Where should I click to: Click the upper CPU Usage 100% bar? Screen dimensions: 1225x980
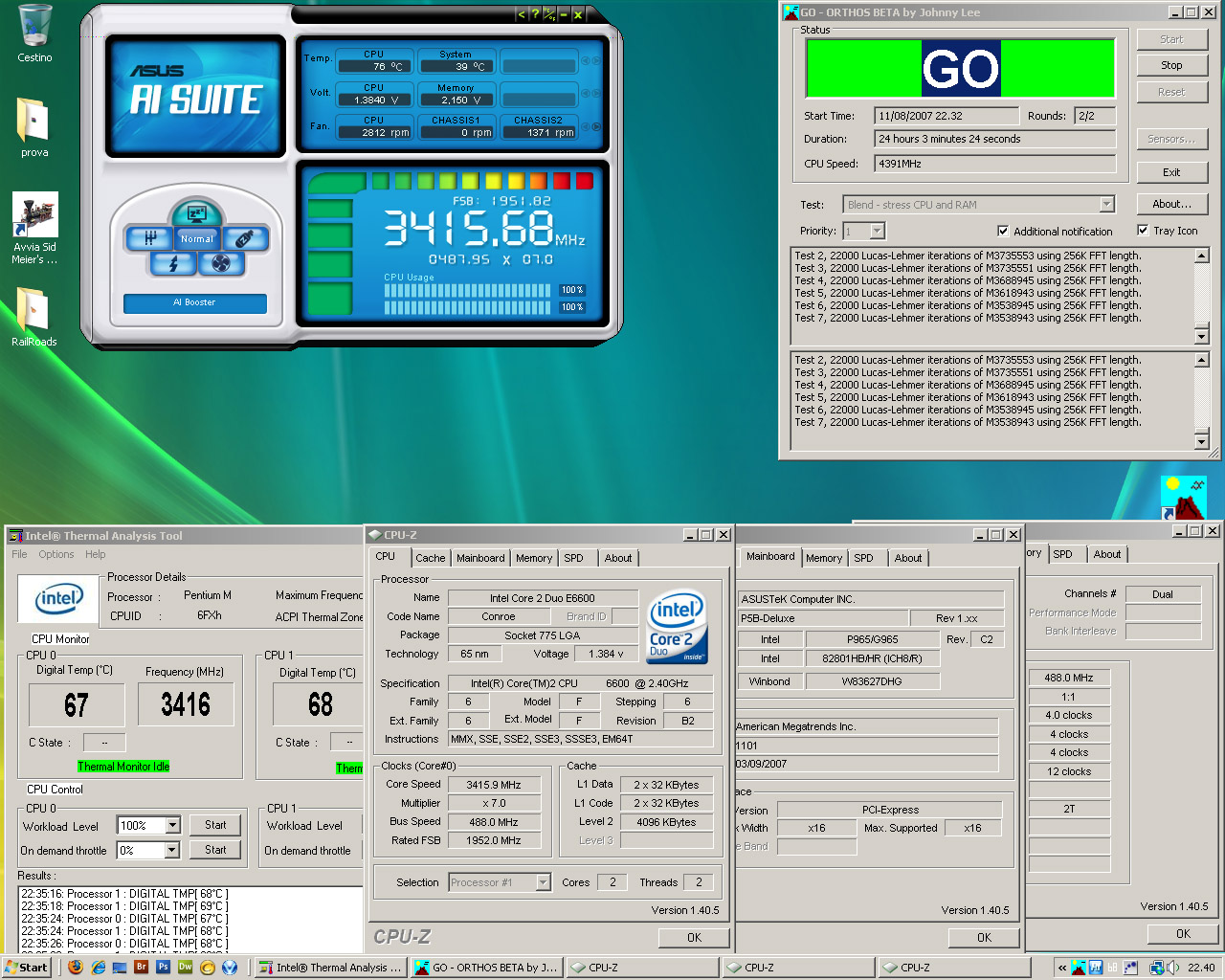469,290
